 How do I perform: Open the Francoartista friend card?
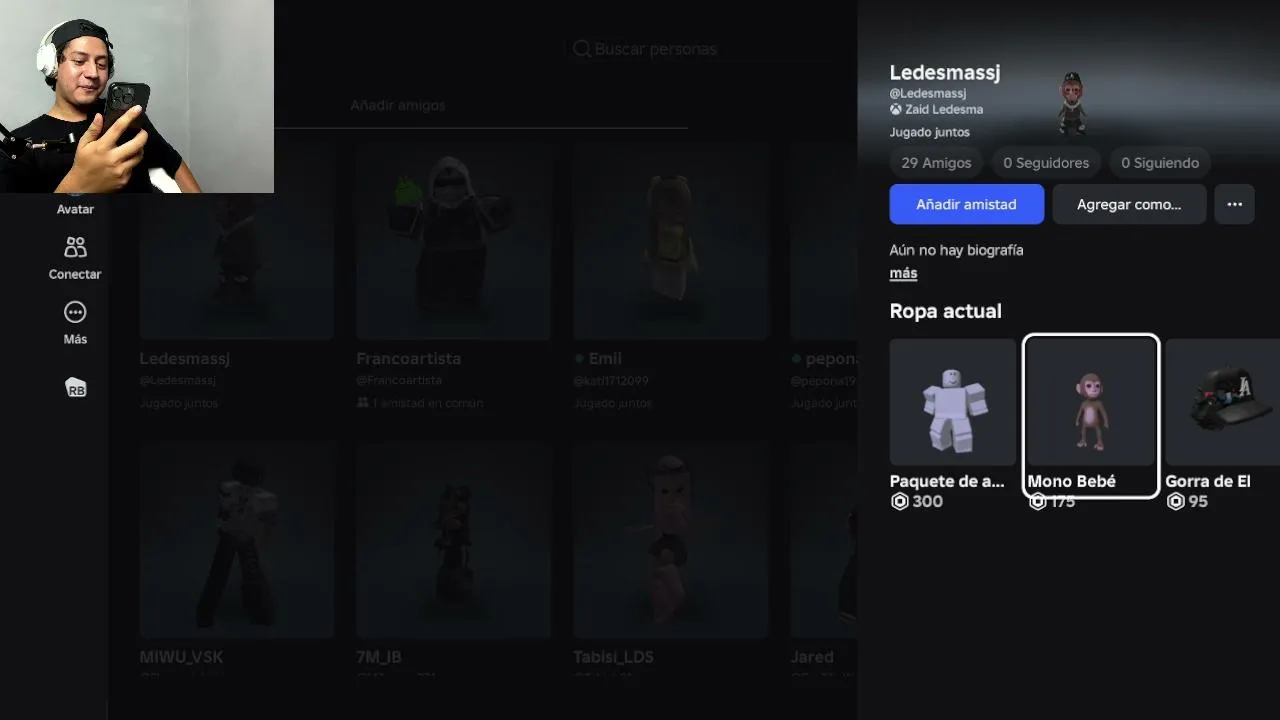453,276
